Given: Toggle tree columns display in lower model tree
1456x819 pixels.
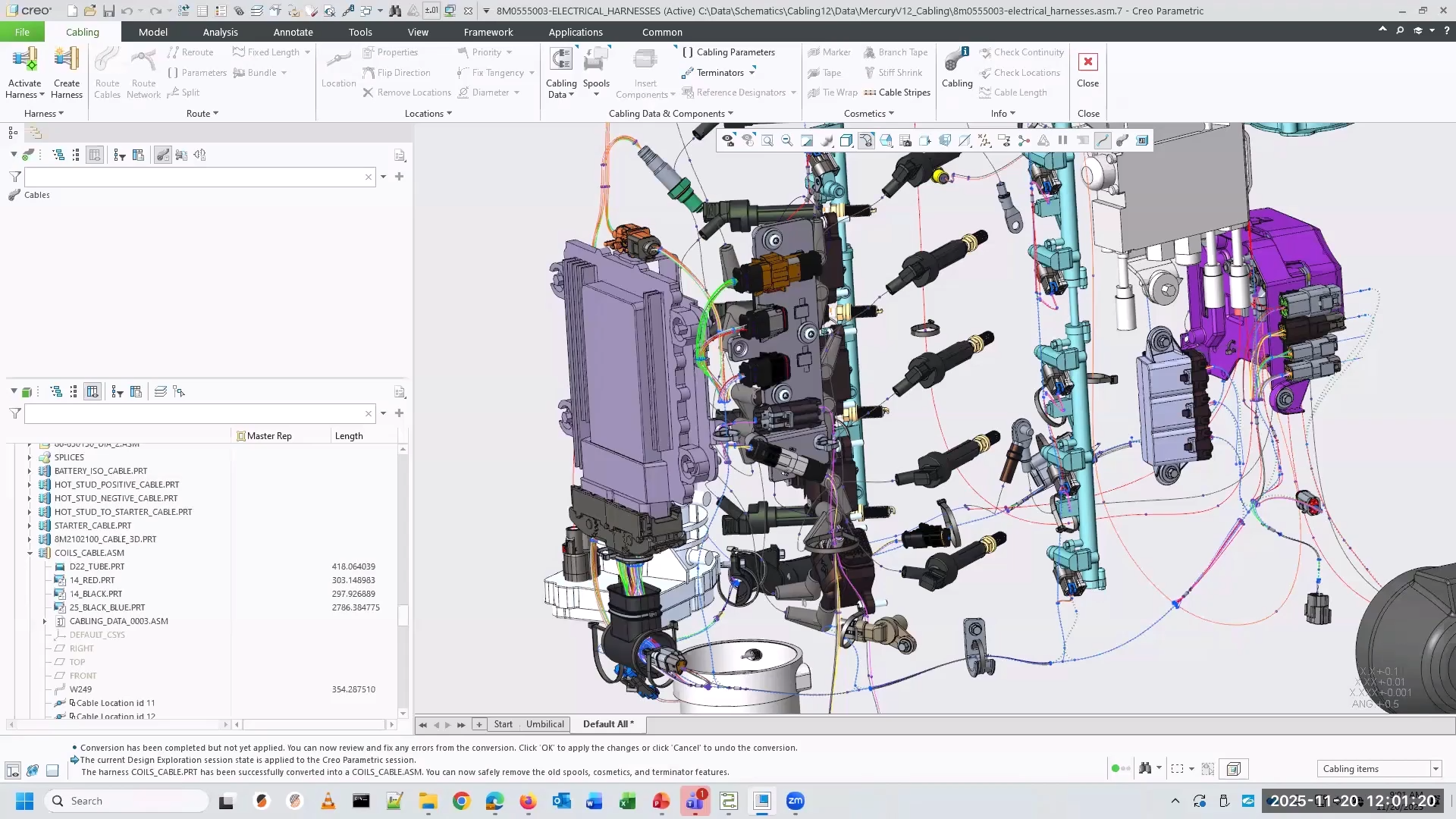Looking at the screenshot, I should click(x=93, y=392).
